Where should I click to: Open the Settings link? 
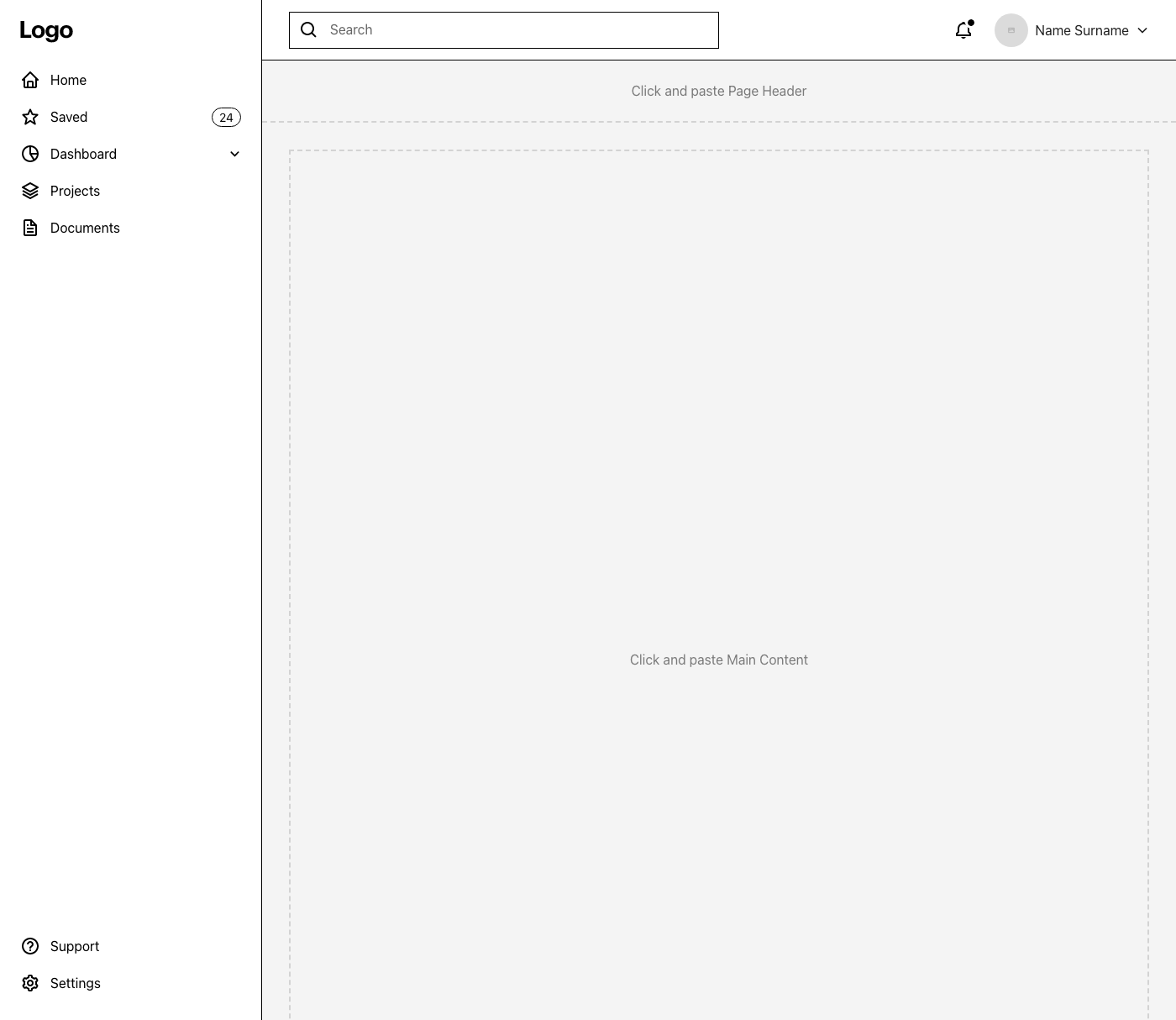click(x=130, y=983)
